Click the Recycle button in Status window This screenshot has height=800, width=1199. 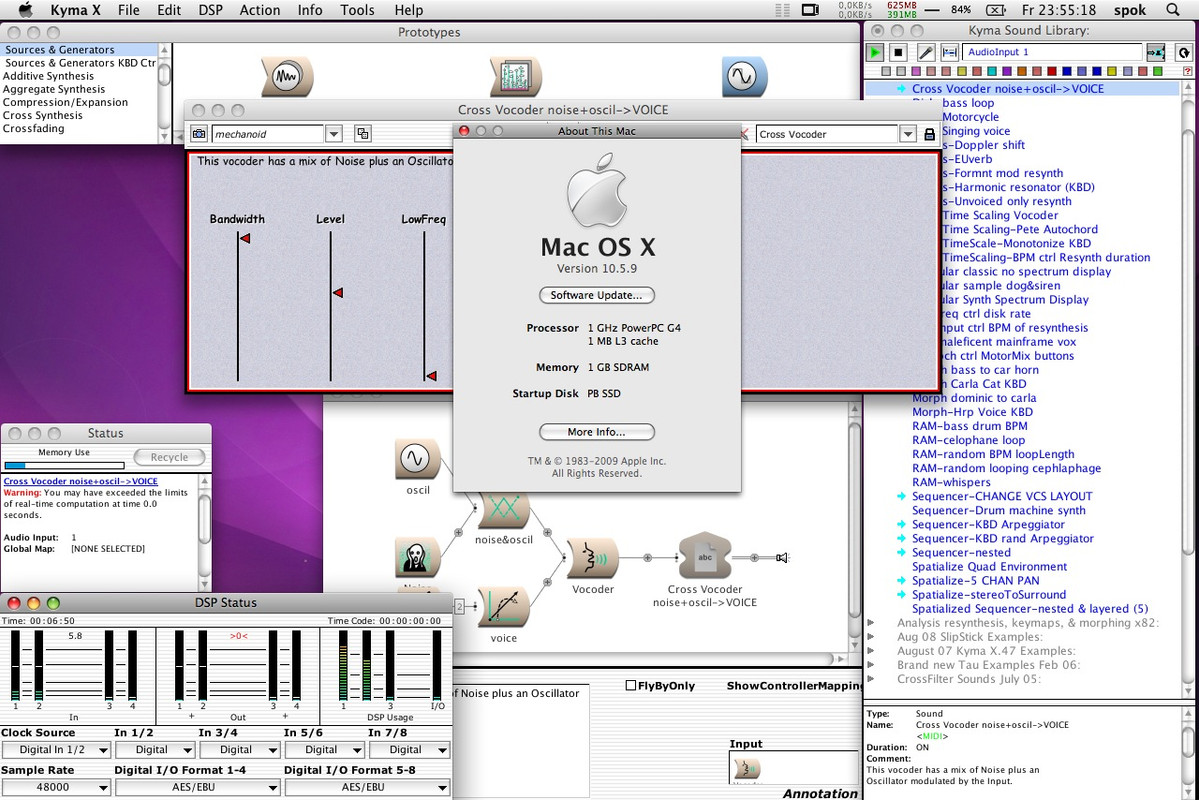pos(169,457)
